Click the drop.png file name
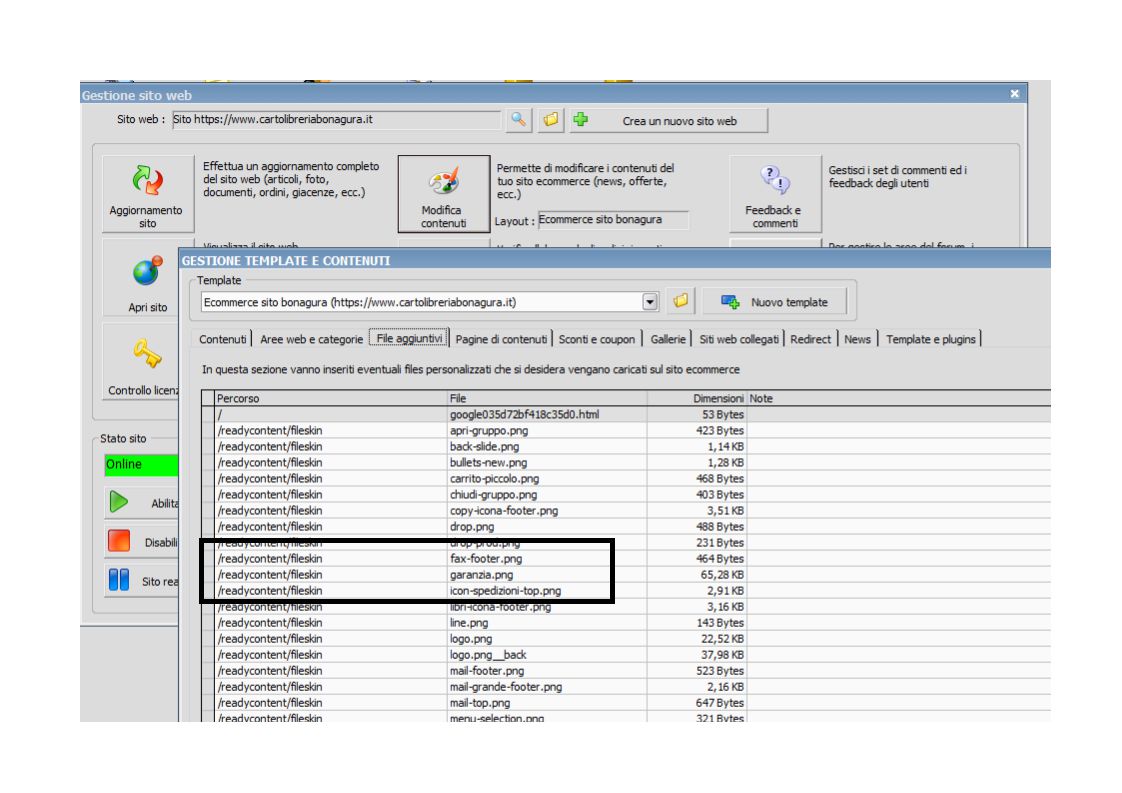1122x793 pixels. 472,527
